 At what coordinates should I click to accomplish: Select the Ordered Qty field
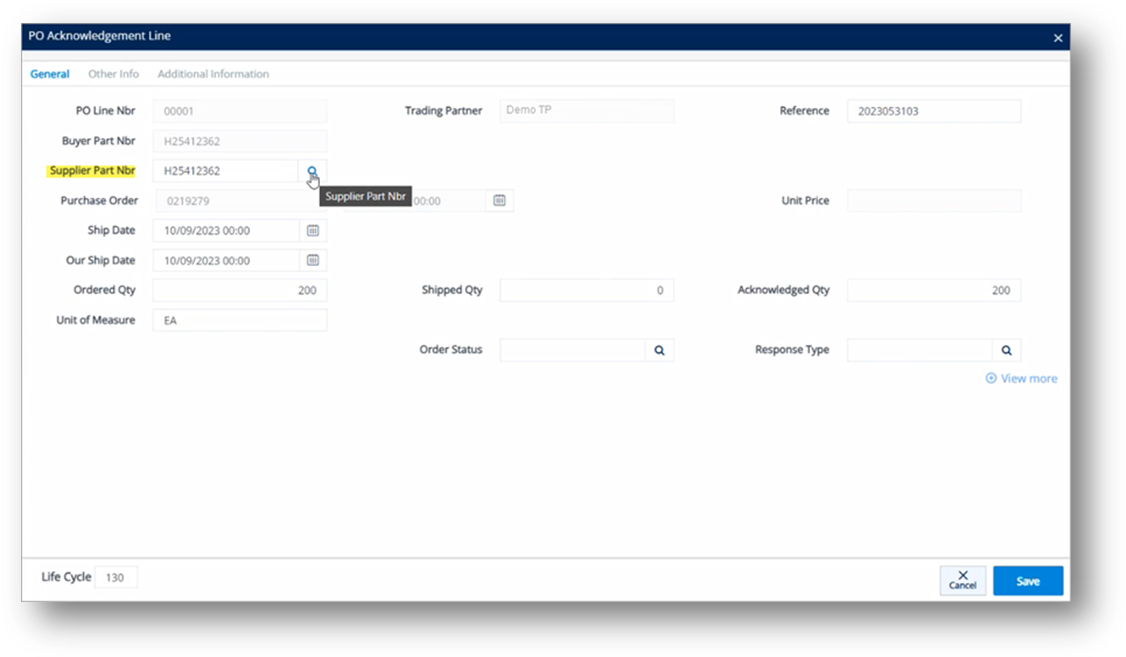240,290
